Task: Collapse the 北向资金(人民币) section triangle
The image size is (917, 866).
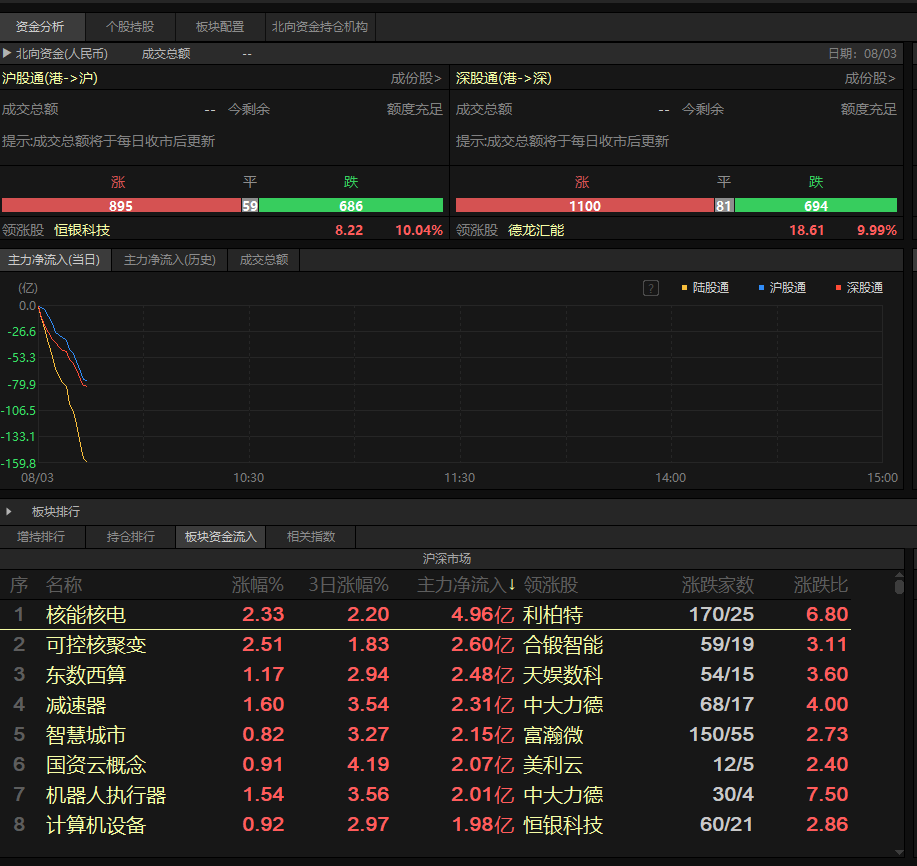Action: pyautogui.click(x=7, y=53)
